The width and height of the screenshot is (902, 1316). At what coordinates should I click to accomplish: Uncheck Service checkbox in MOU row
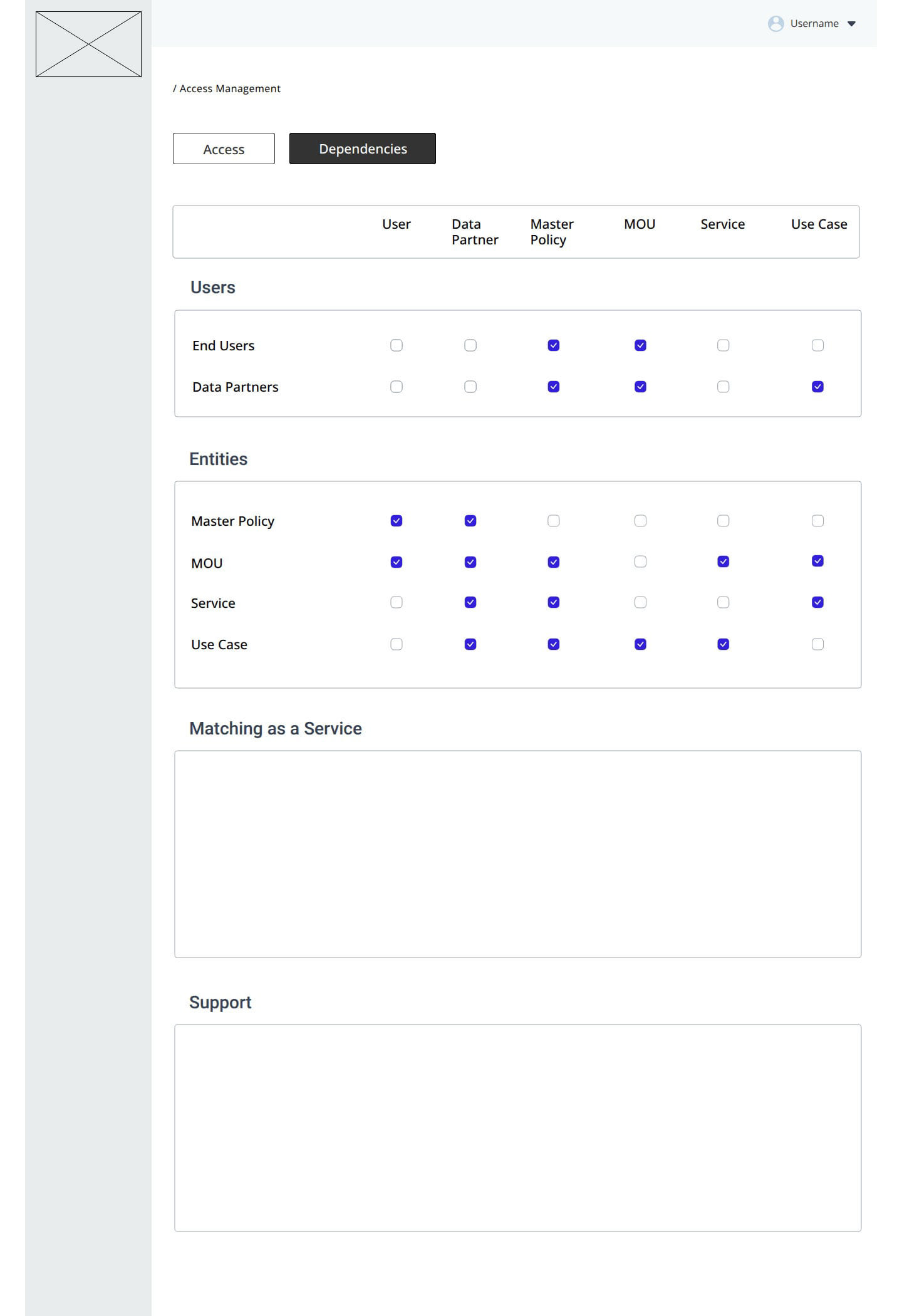[723, 561]
